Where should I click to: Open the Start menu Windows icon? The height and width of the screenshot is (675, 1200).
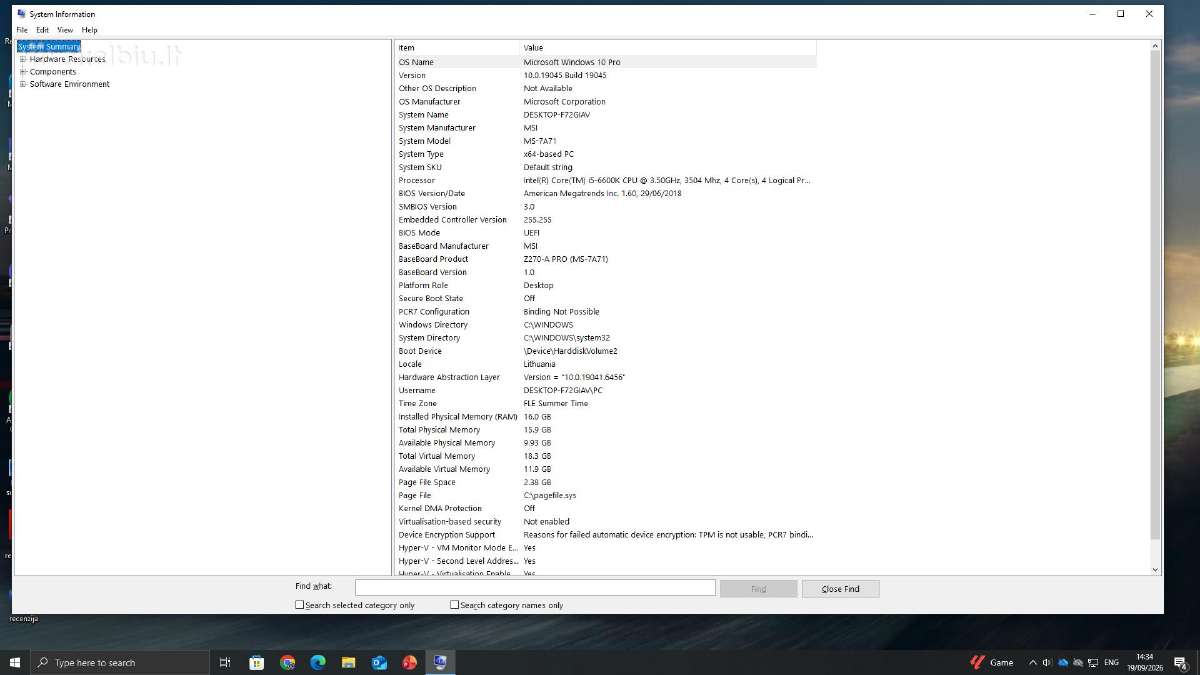tap(14, 662)
